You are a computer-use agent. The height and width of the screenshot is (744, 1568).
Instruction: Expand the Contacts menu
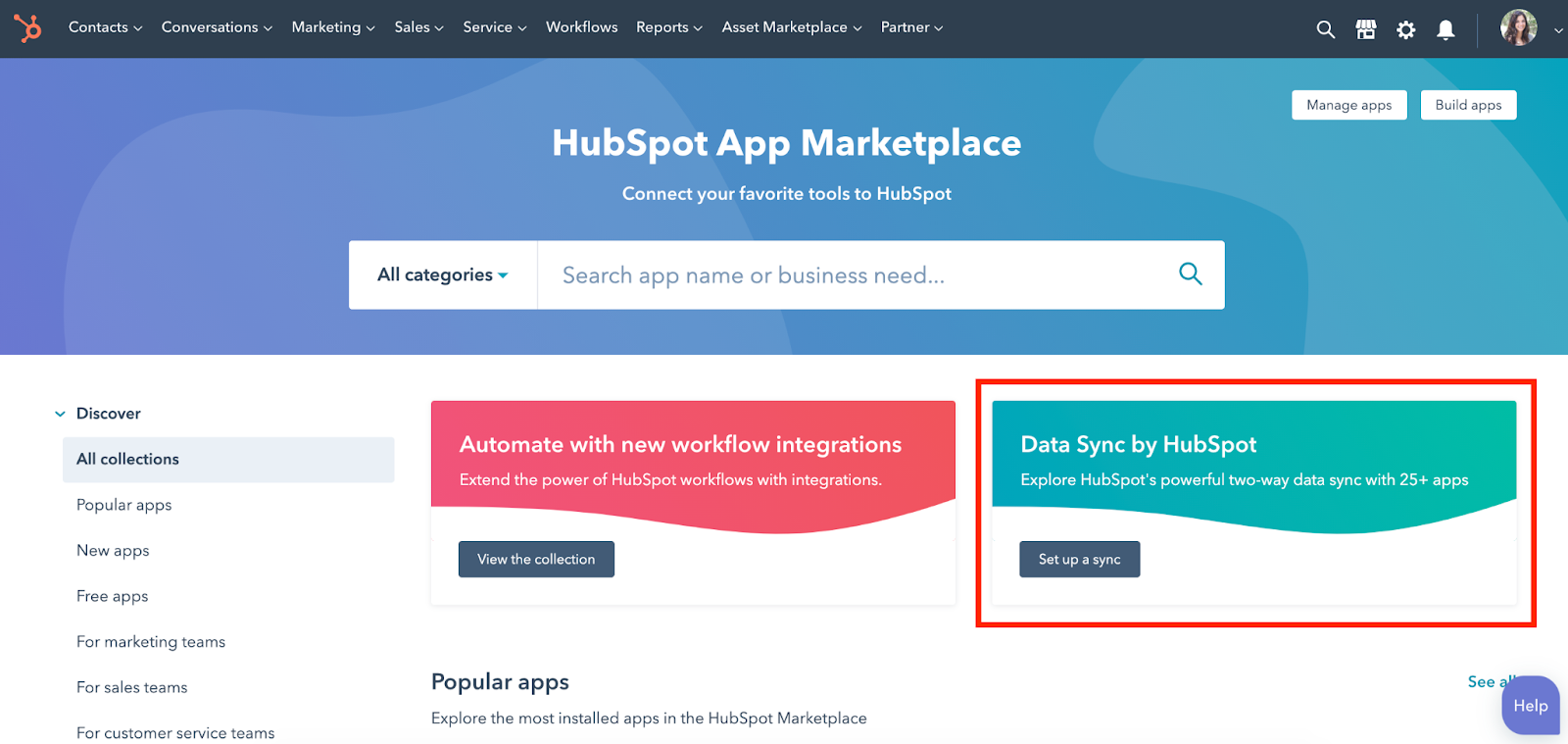pyautogui.click(x=105, y=27)
